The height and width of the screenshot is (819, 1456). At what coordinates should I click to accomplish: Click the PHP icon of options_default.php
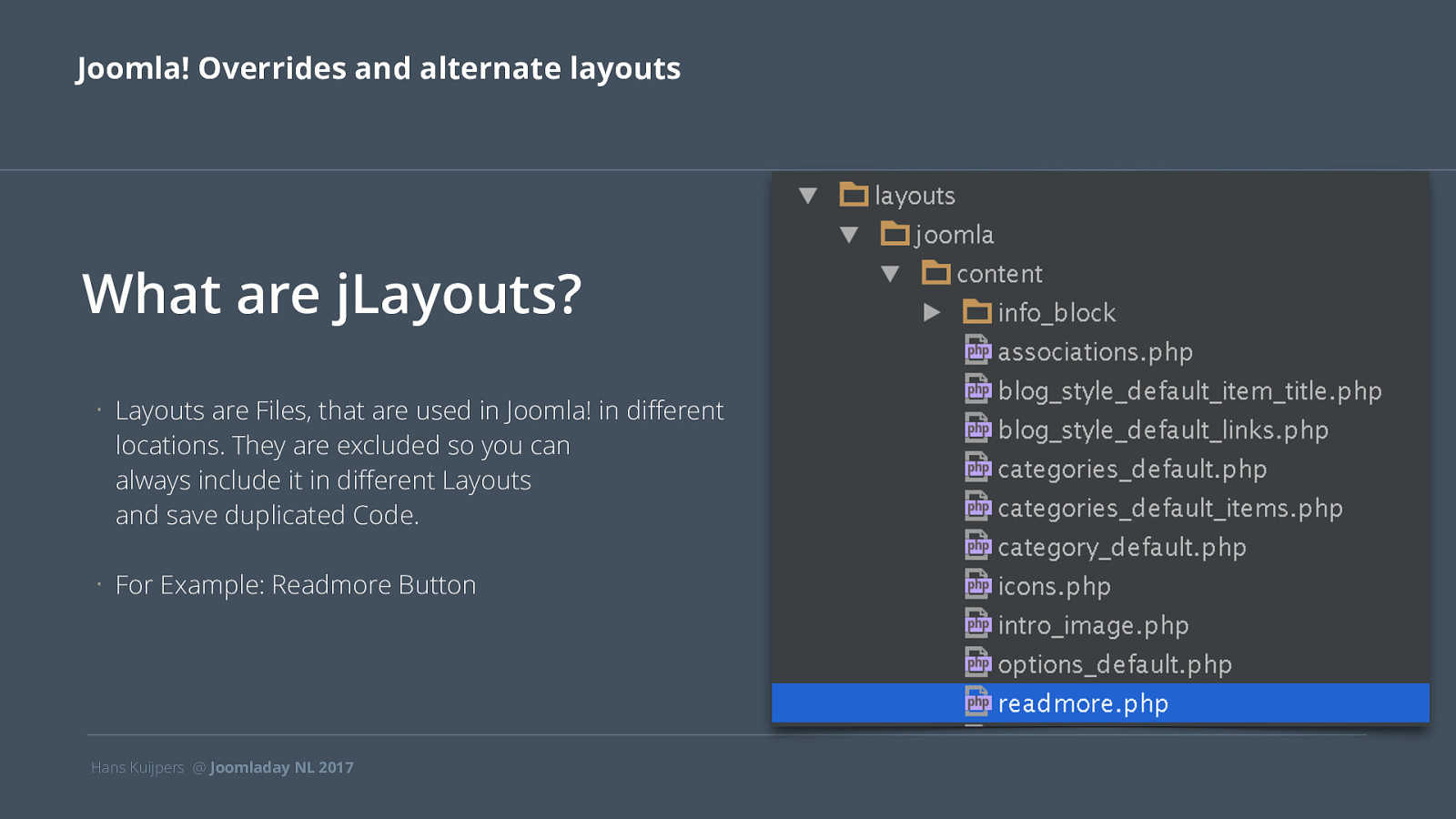tap(978, 663)
